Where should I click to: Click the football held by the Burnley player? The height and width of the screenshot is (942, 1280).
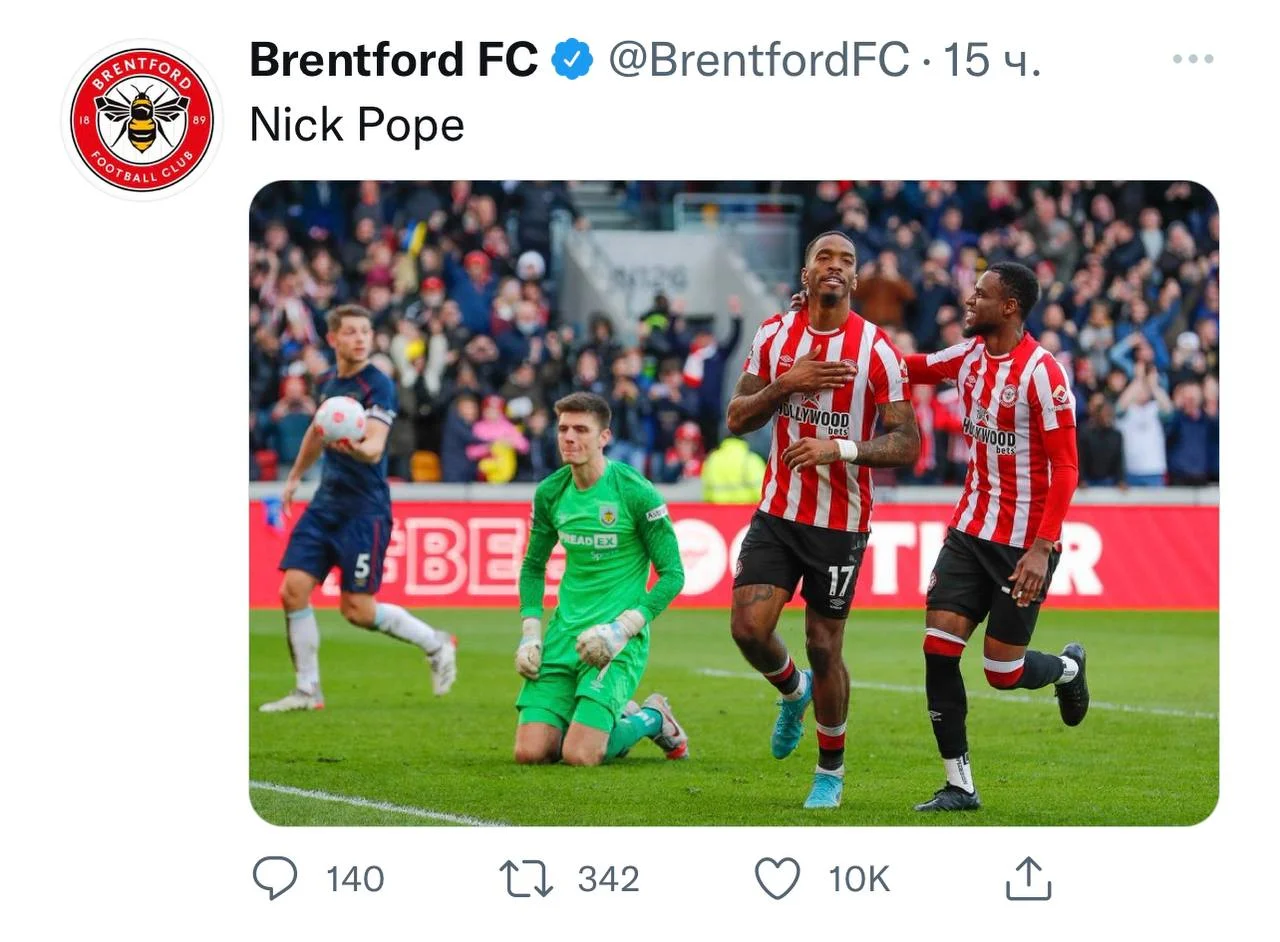pyautogui.click(x=341, y=419)
